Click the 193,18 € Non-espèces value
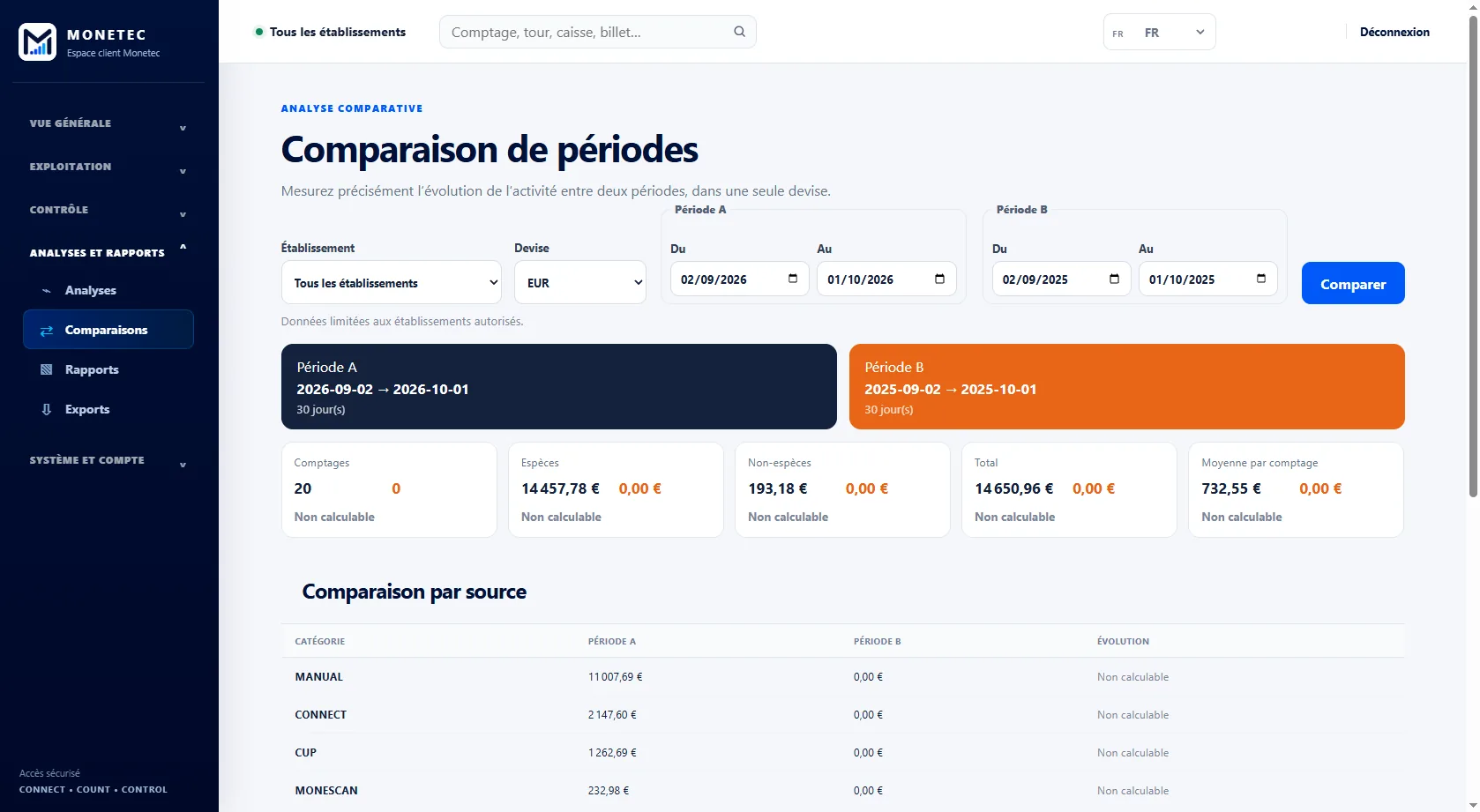Image resolution: width=1480 pixels, height=812 pixels. [778, 488]
